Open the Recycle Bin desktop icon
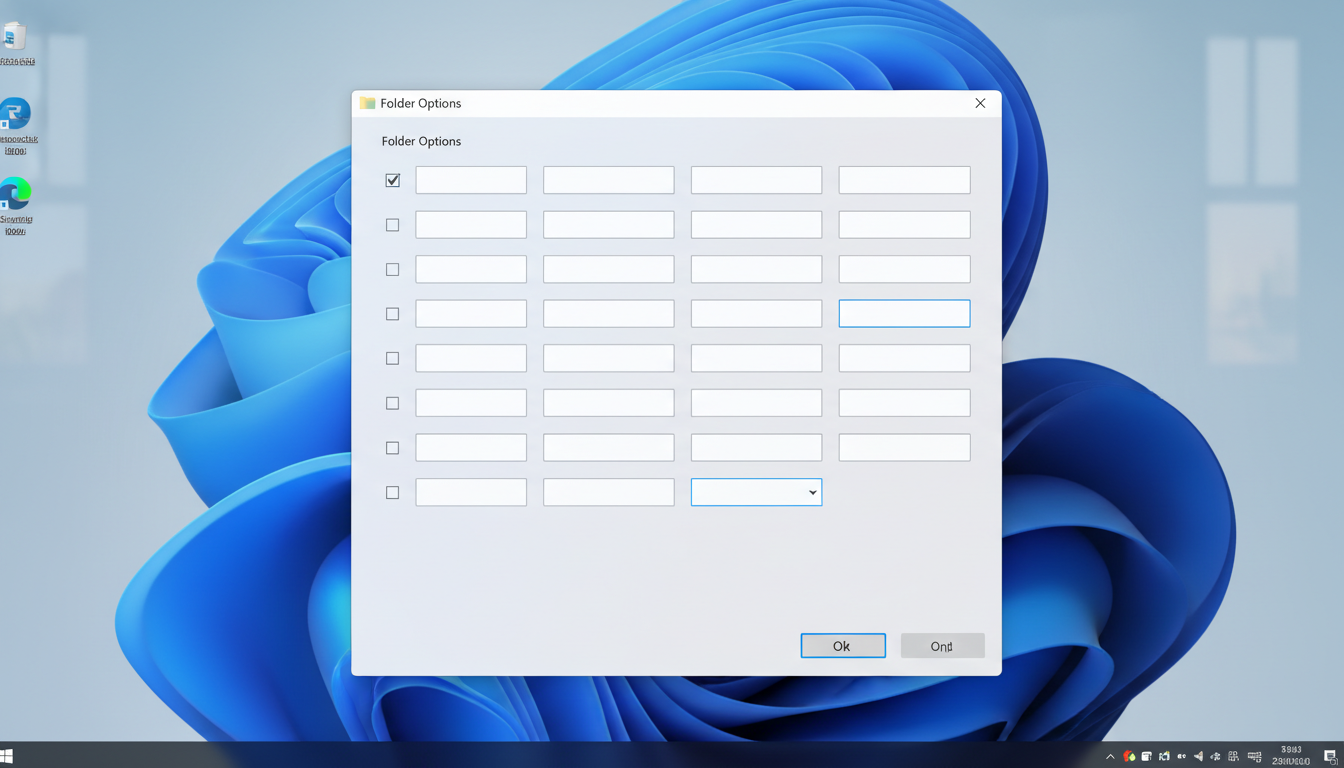 (15, 39)
